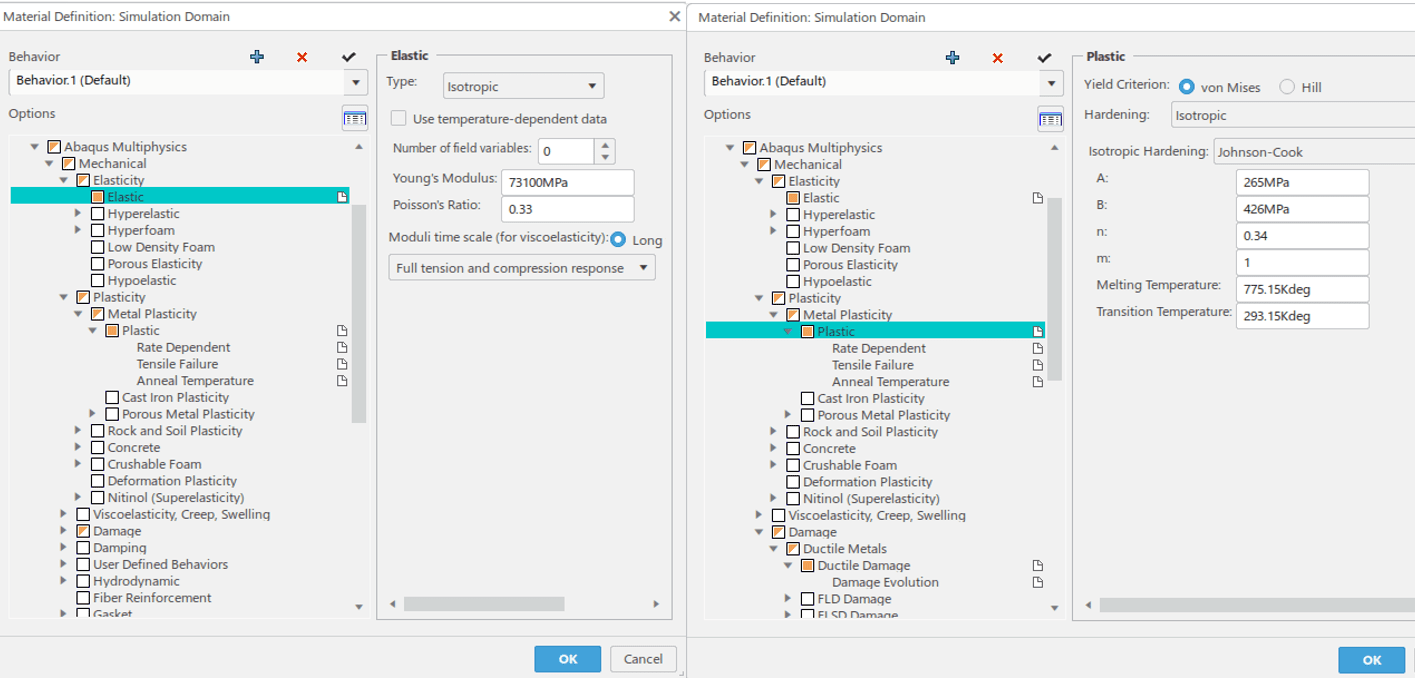The height and width of the screenshot is (683, 1415).
Task: Click horizontal scrollbar in Plastic panel
Action: tap(1257, 605)
